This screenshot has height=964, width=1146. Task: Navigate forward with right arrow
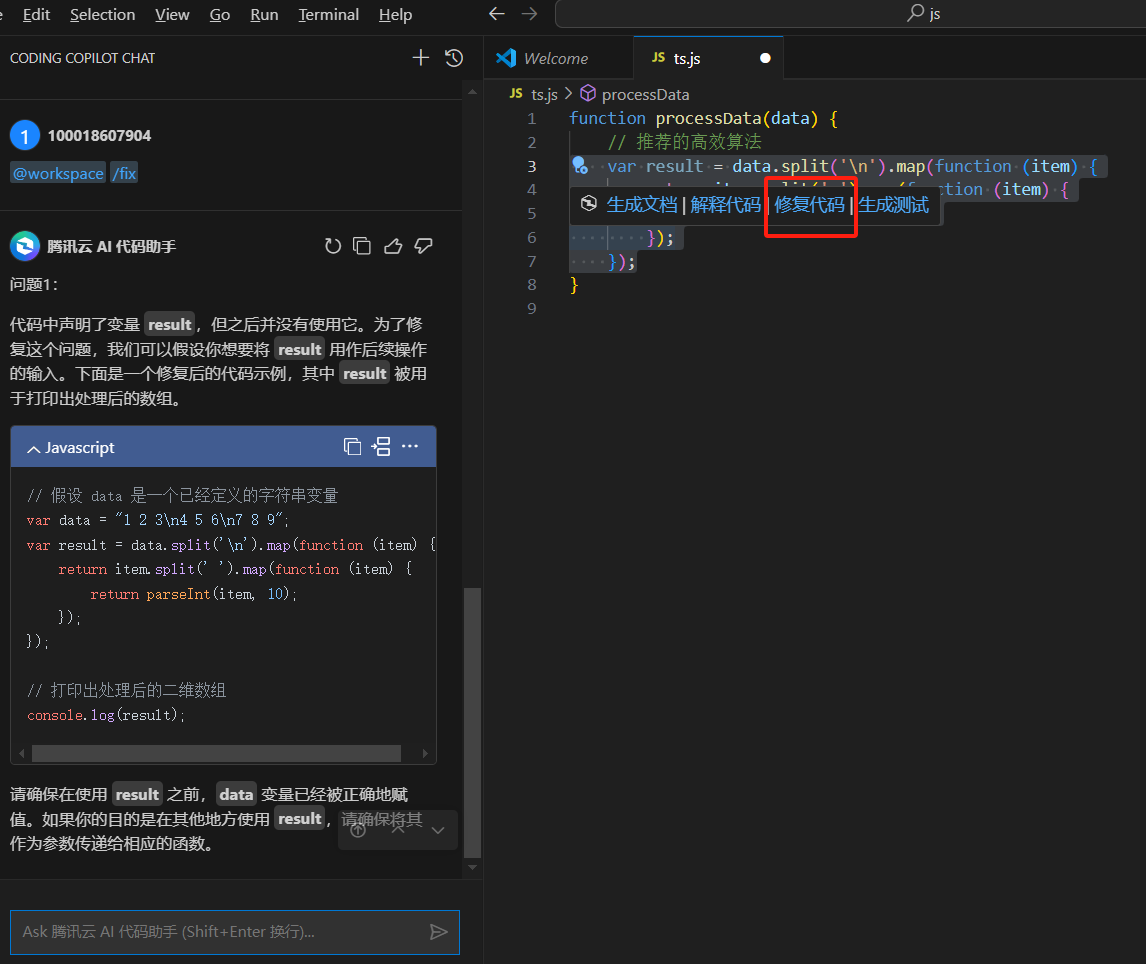[529, 14]
